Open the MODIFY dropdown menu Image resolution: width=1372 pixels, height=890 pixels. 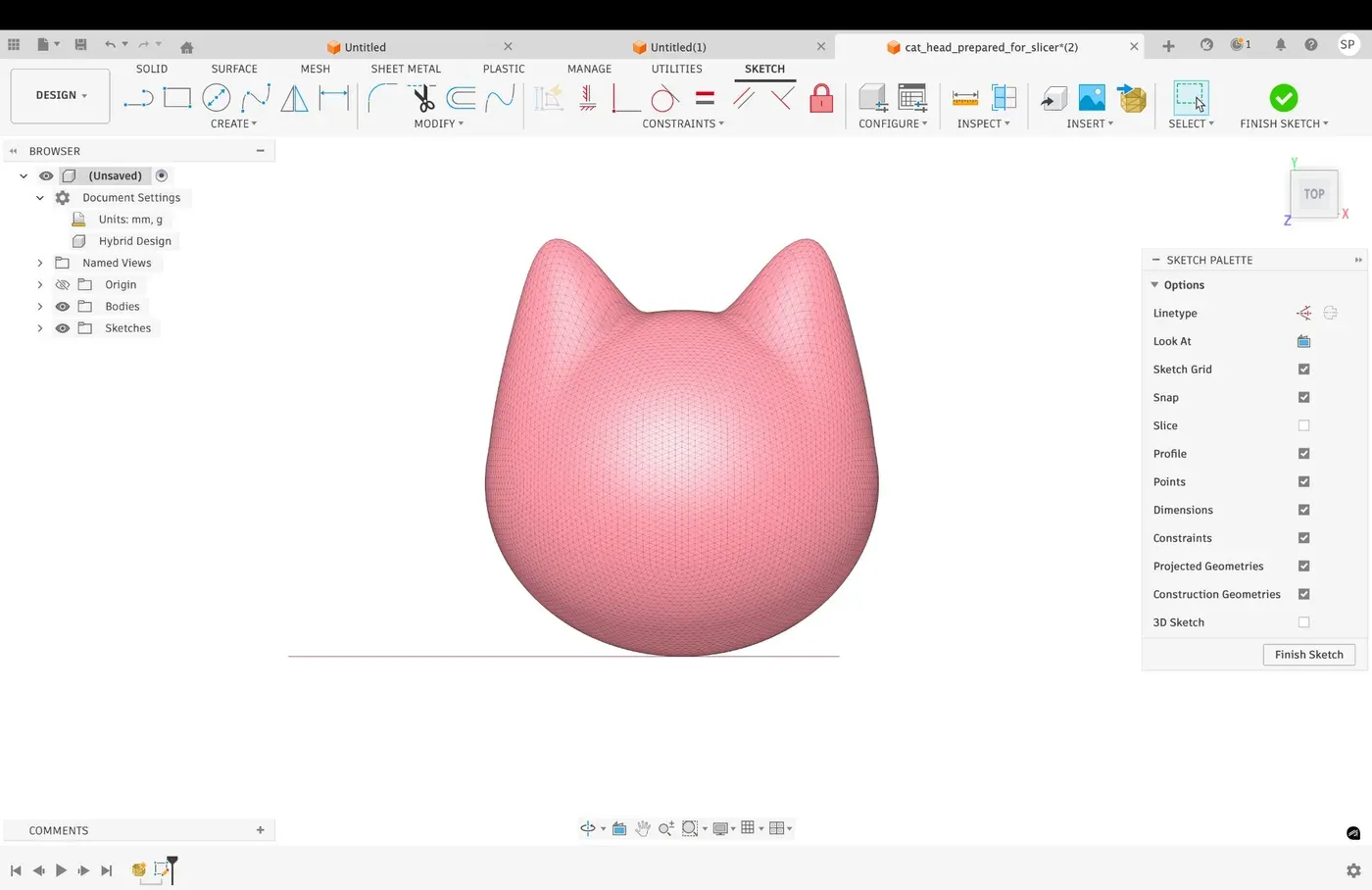coord(438,124)
